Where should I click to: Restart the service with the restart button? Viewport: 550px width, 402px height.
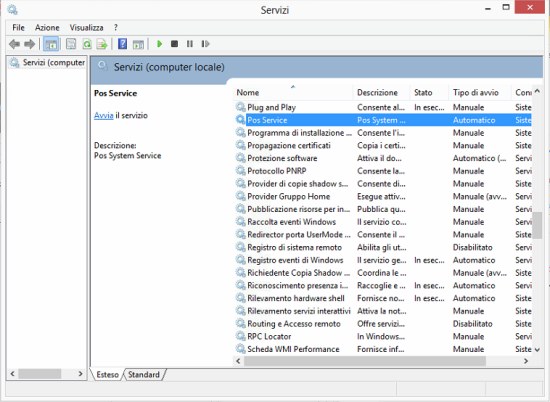(205, 44)
